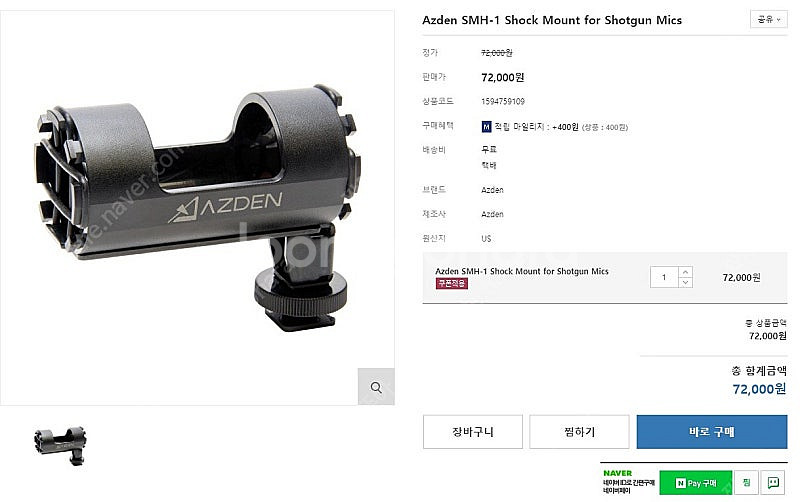Decrease quantity with the down arrow
Image resolution: width=800 pixels, height=502 pixels.
tap(685, 282)
